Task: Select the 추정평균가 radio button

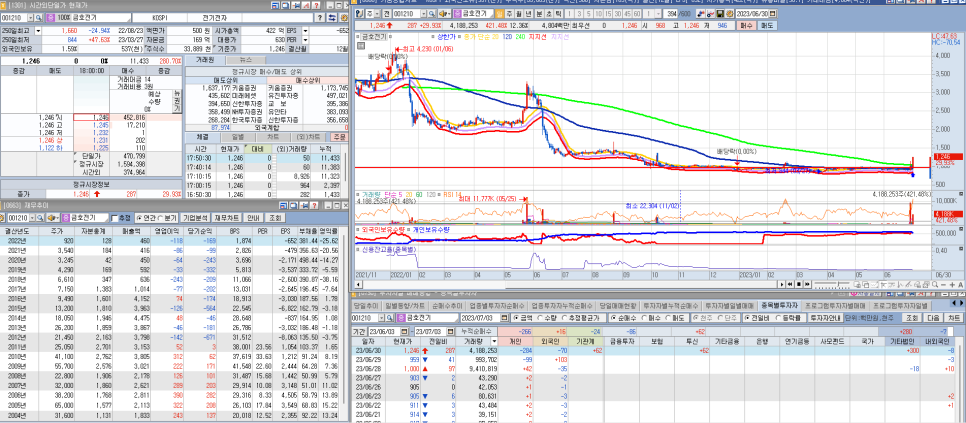Action: [x=564, y=318]
